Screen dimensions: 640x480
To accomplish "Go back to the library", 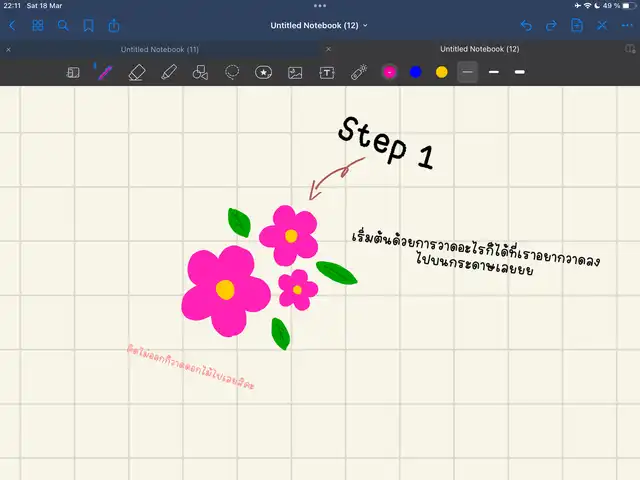I will pyautogui.click(x=12, y=25).
